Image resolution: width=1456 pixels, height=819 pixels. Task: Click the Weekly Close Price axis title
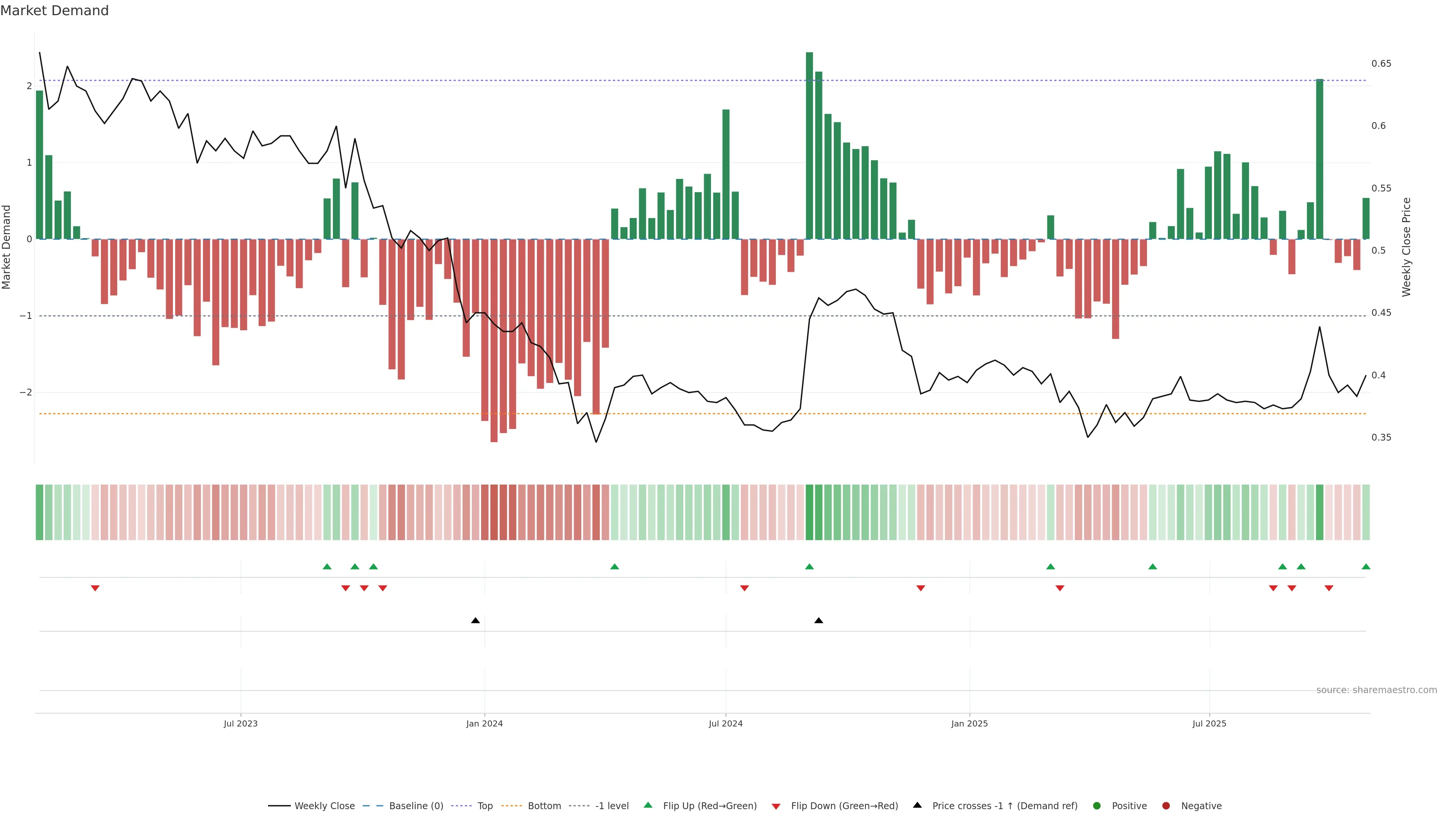coord(1406,247)
